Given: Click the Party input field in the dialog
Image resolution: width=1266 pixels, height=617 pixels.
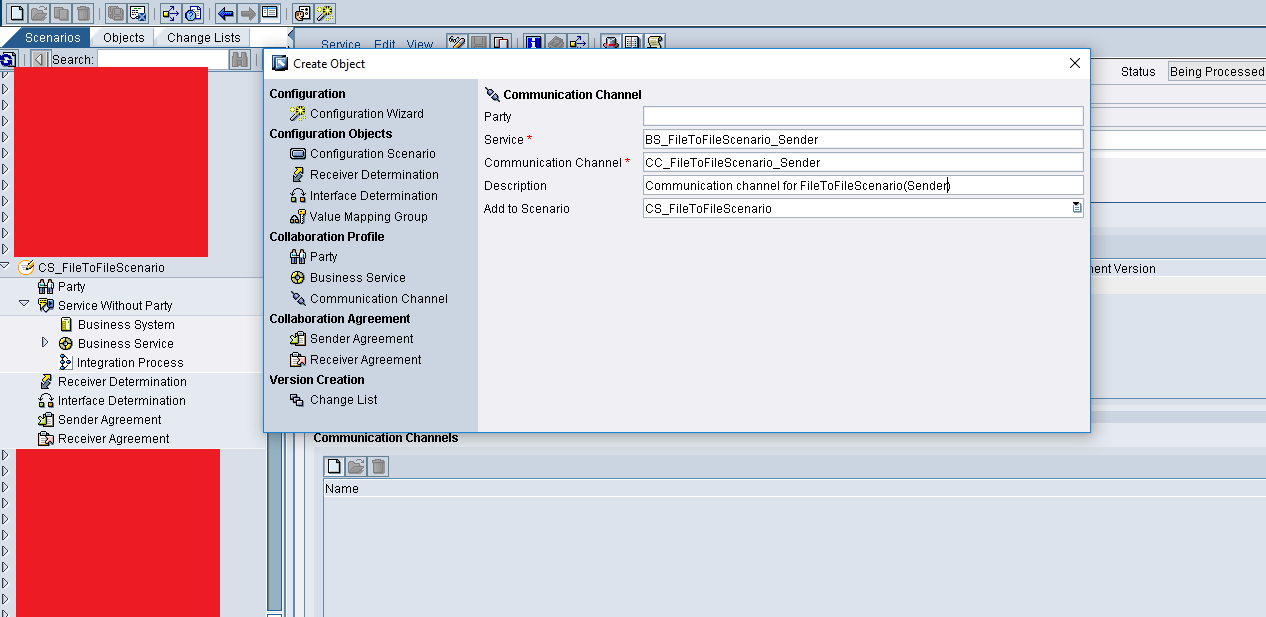Looking at the screenshot, I should [x=862, y=115].
